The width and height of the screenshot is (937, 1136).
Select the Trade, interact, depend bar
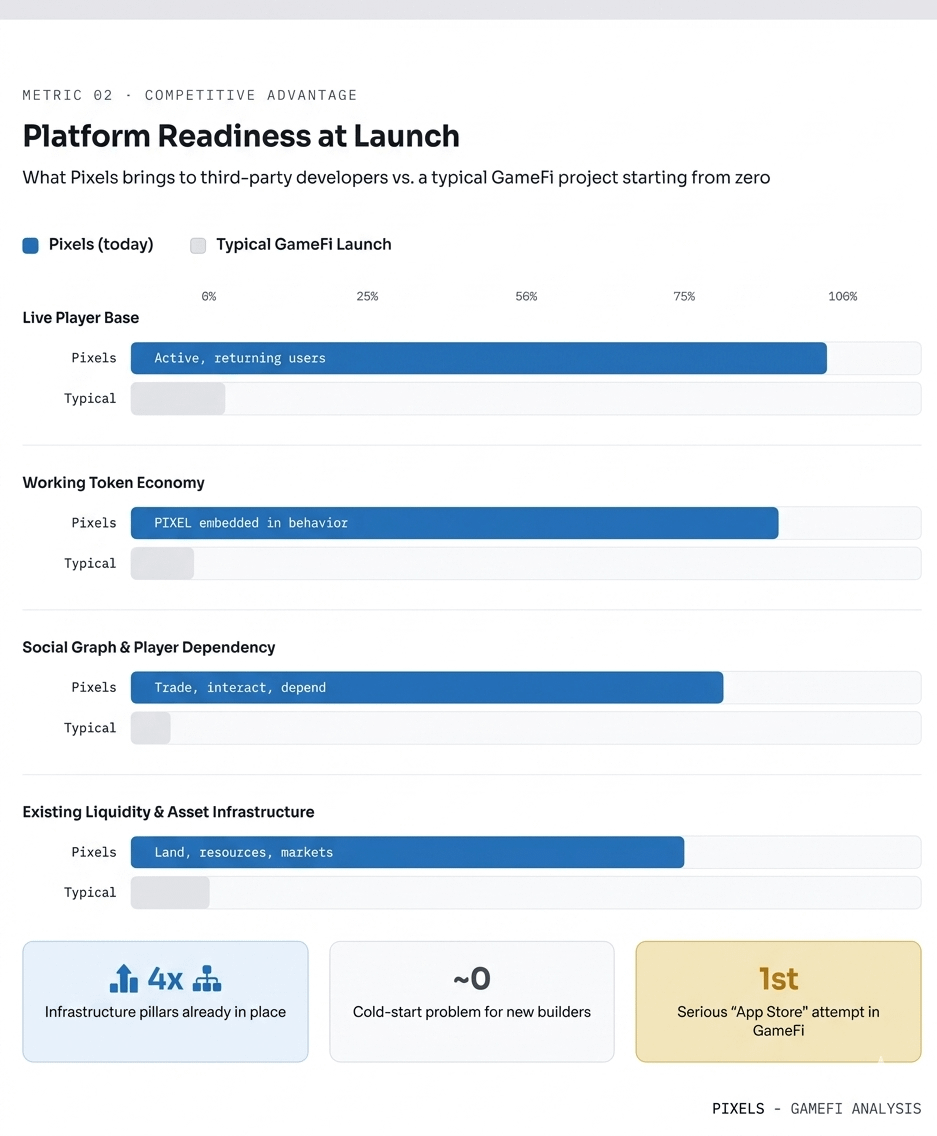tap(427, 688)
